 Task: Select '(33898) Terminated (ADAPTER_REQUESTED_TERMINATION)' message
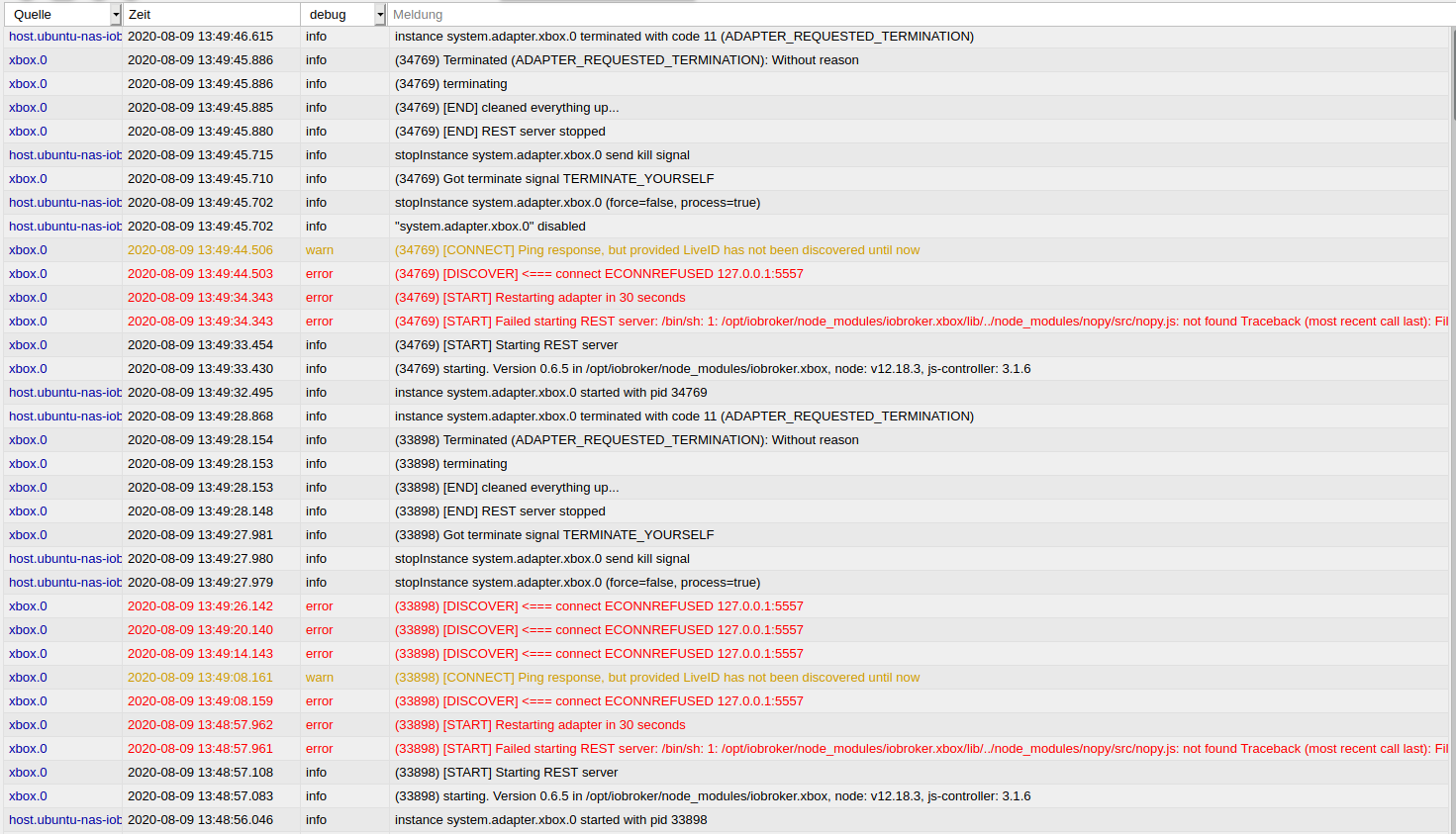pyautogui.click(x=627, y=440)
